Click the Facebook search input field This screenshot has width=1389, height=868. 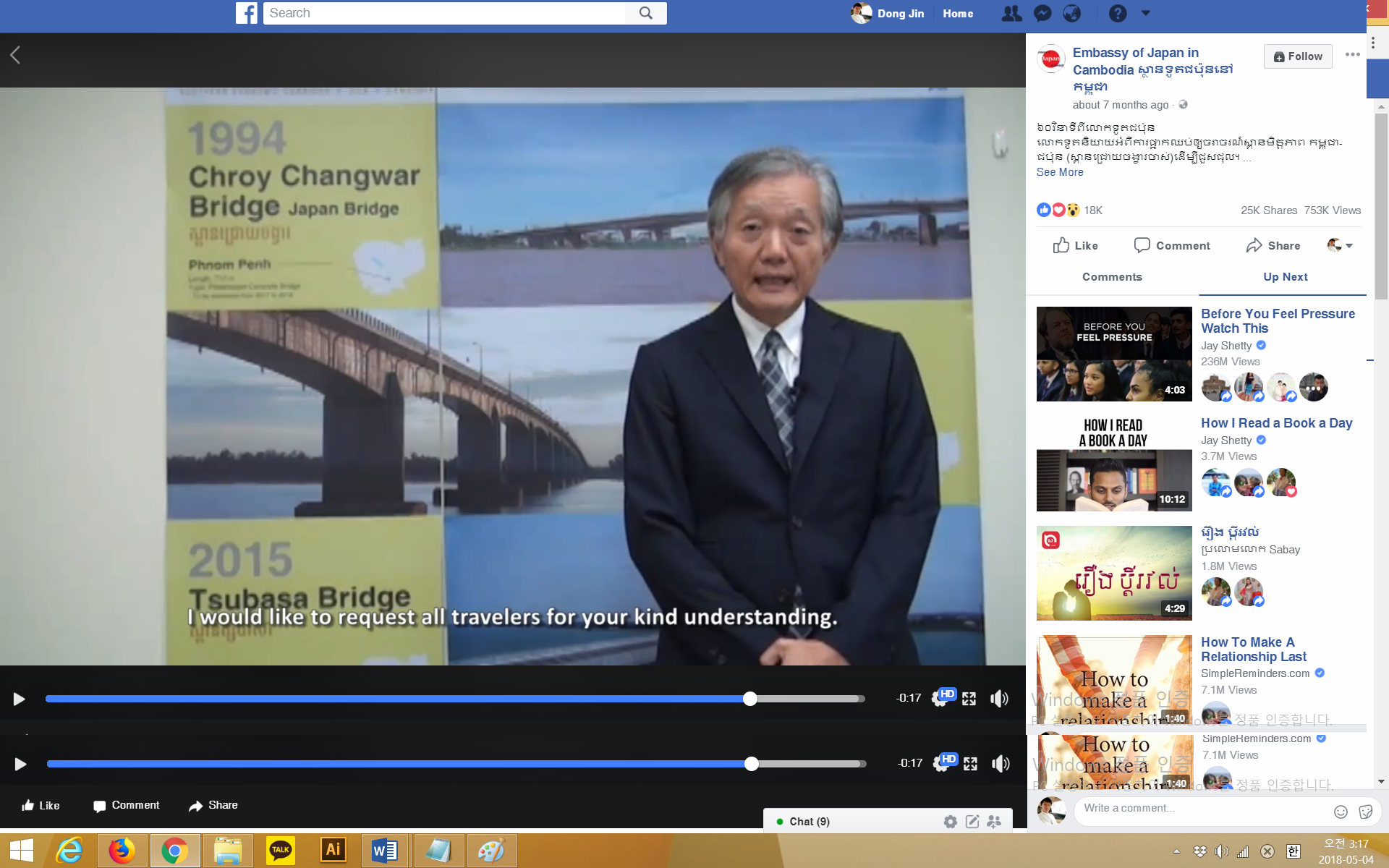(444, 13)
